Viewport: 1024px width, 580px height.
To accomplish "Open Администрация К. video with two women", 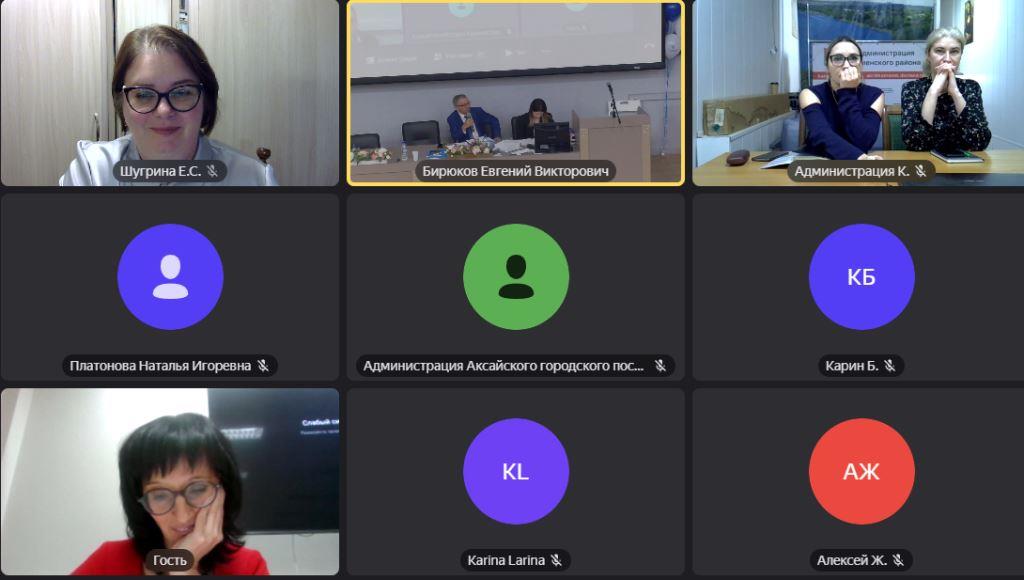I will 858,93.
